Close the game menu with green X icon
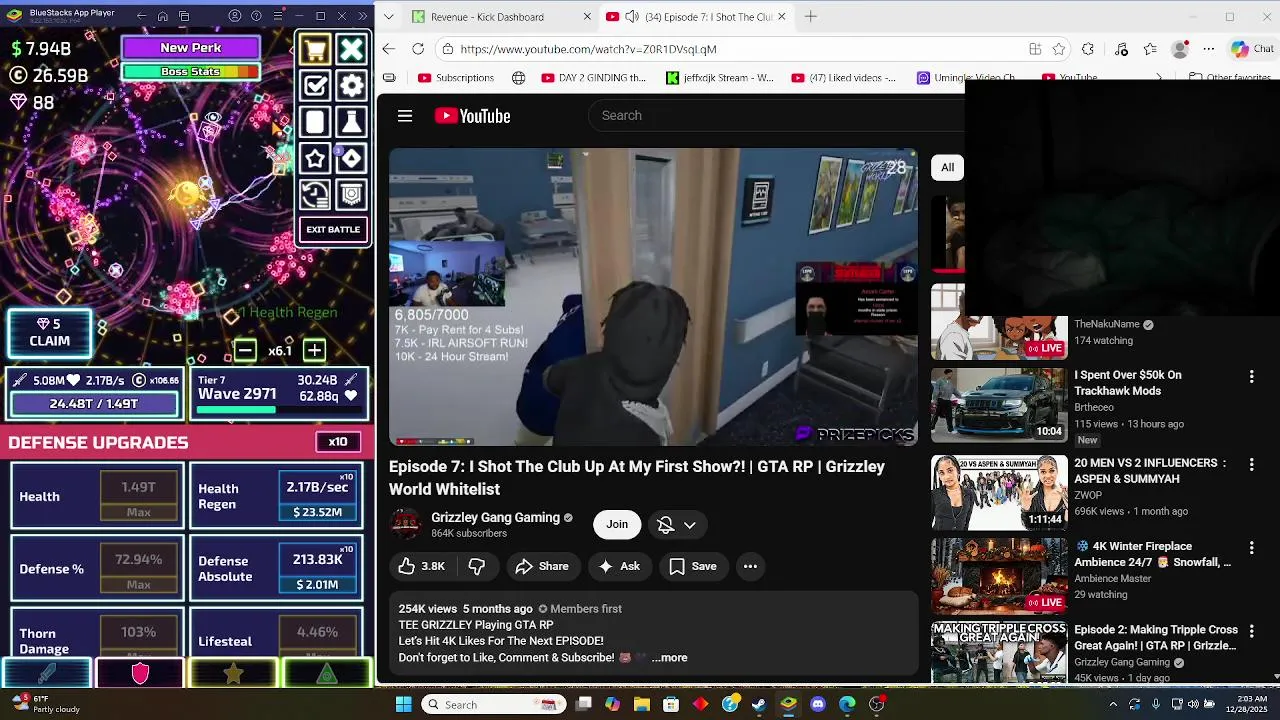Viewport: 1280px width, 720px height. 351,49
